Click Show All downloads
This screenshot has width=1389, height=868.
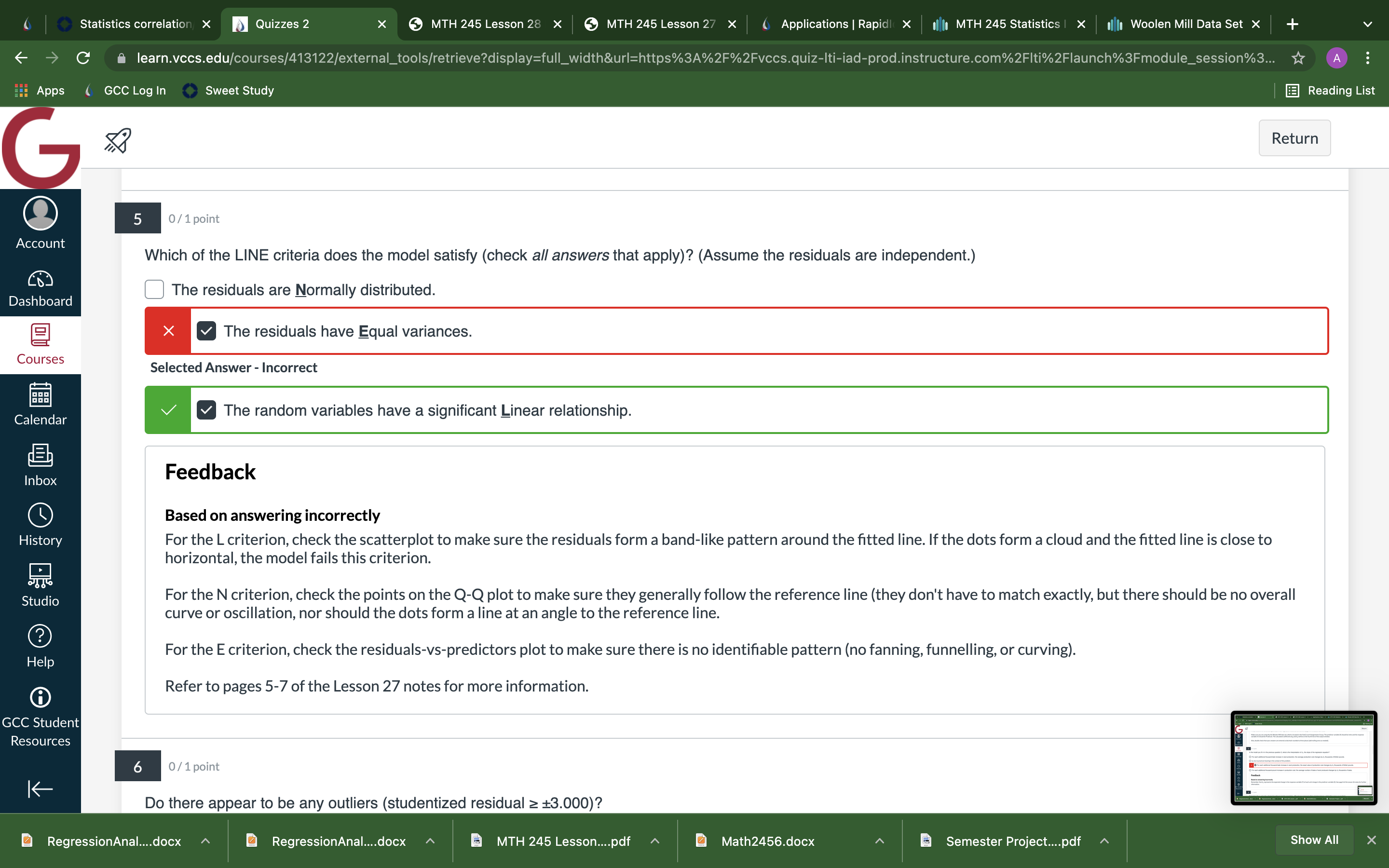(x=1314, y=840)
